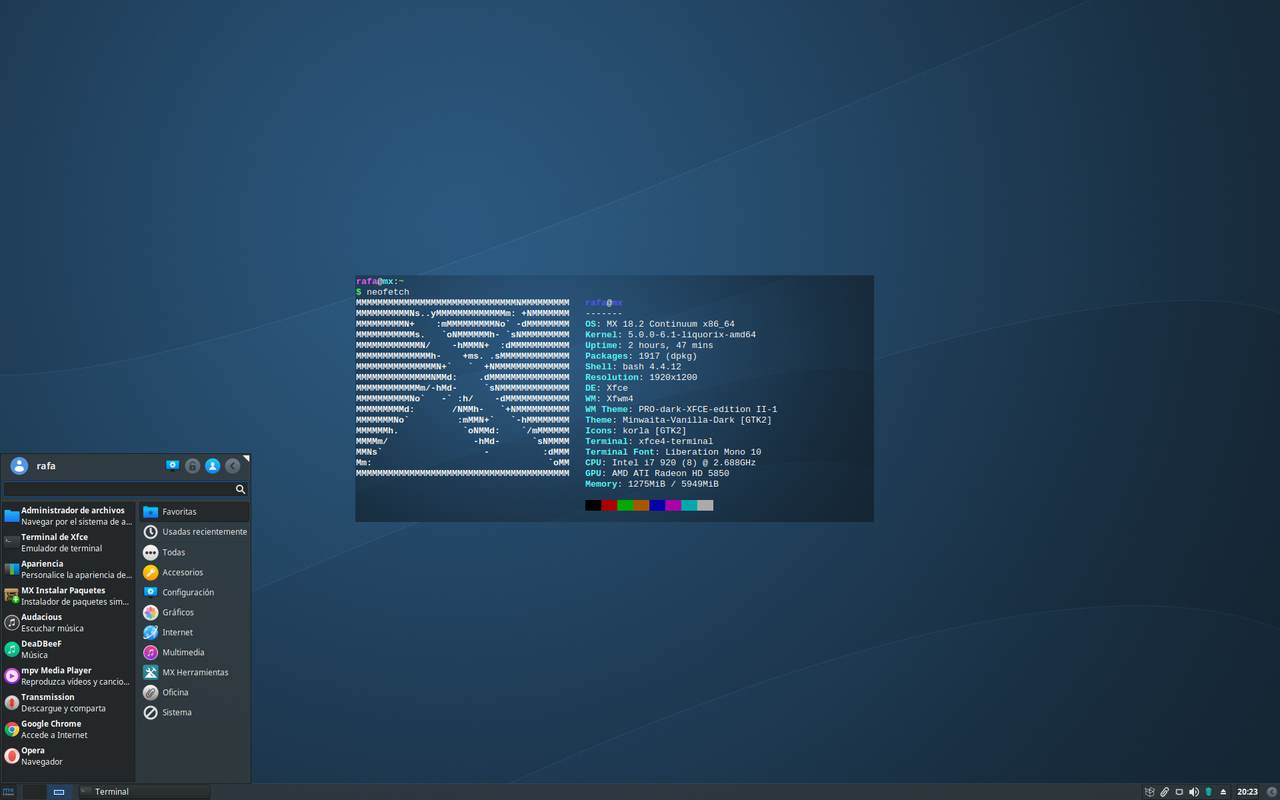
Task: Select Todas applications category
Action: coord(194,552)
